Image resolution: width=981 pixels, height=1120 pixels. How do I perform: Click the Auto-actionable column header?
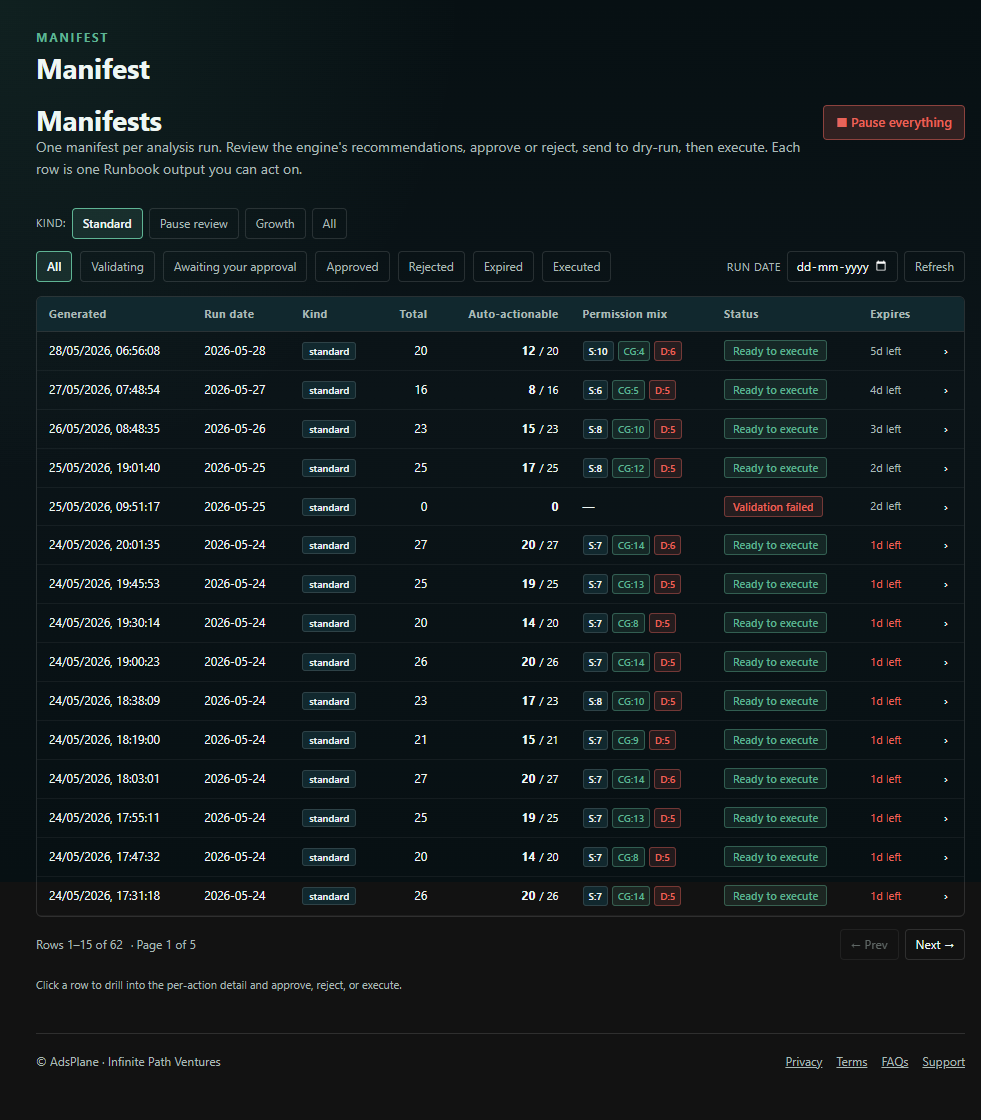click(x=513, y=314)
